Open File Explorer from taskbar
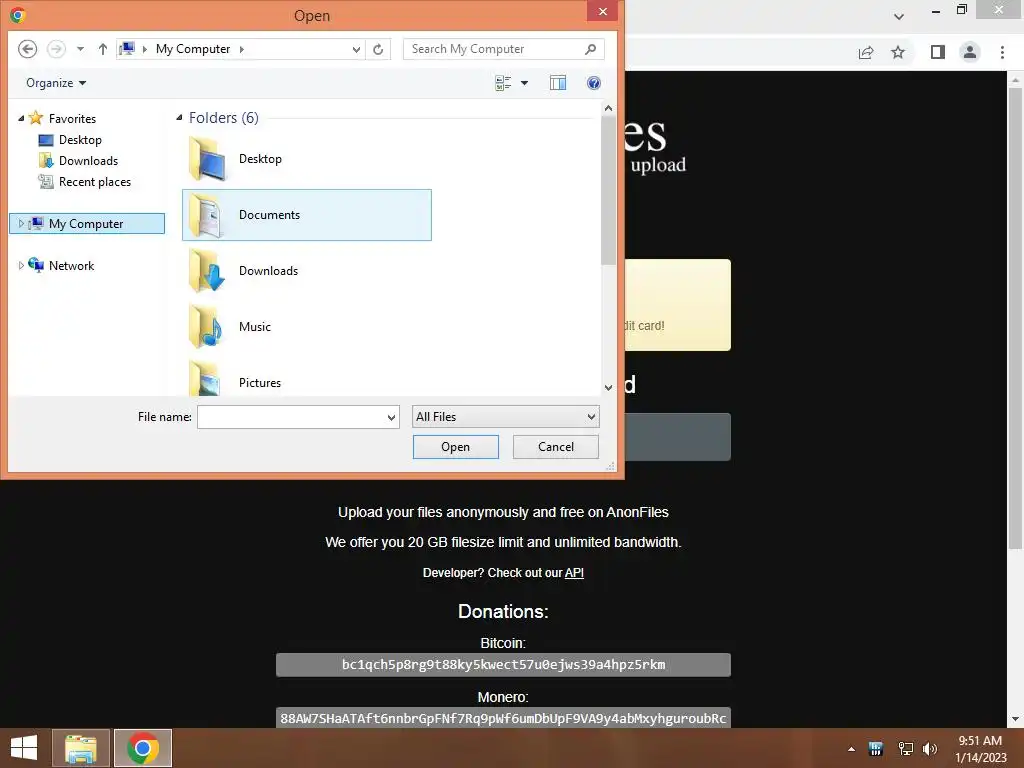 point(80,748)
